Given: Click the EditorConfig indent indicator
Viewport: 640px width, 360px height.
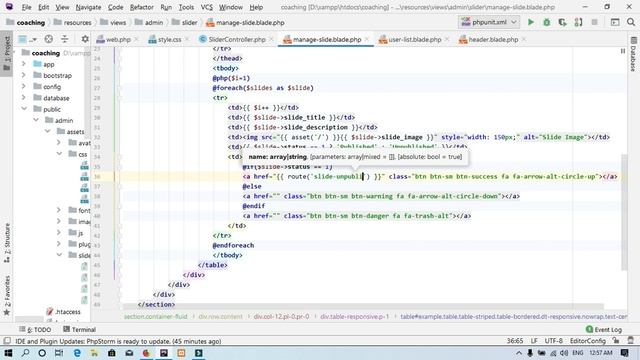Looking at the screenshot, I should coord(588,341).
